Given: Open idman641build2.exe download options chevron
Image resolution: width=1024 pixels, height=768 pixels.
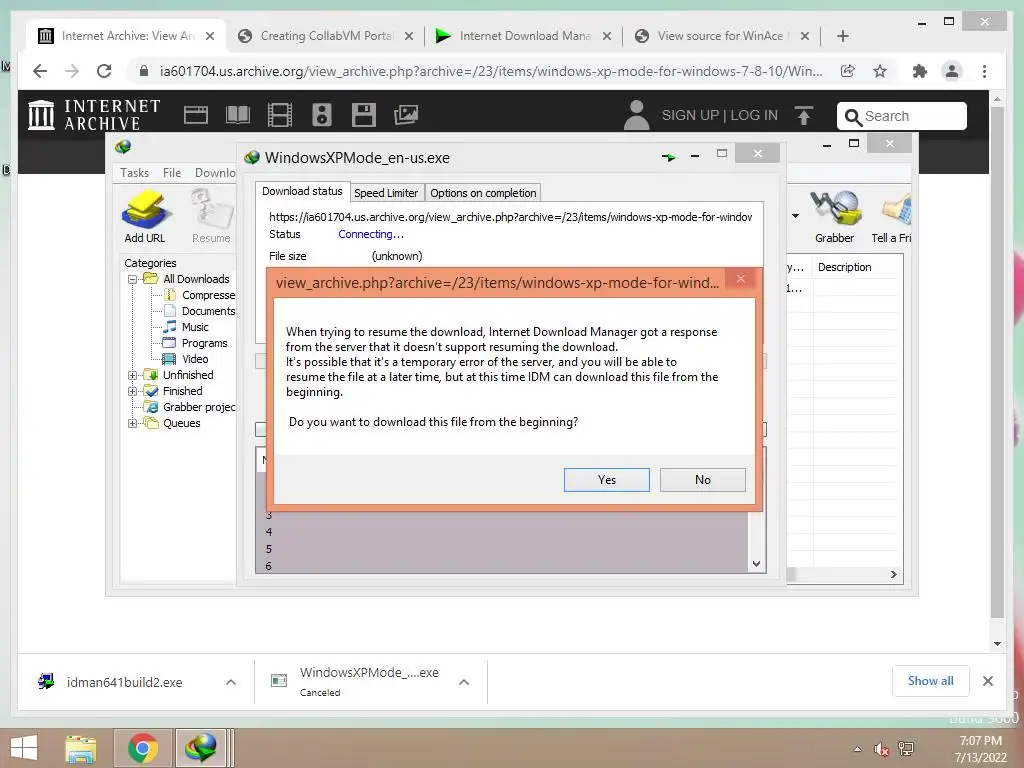Looking at the screenshot, I should coord(231,682).
